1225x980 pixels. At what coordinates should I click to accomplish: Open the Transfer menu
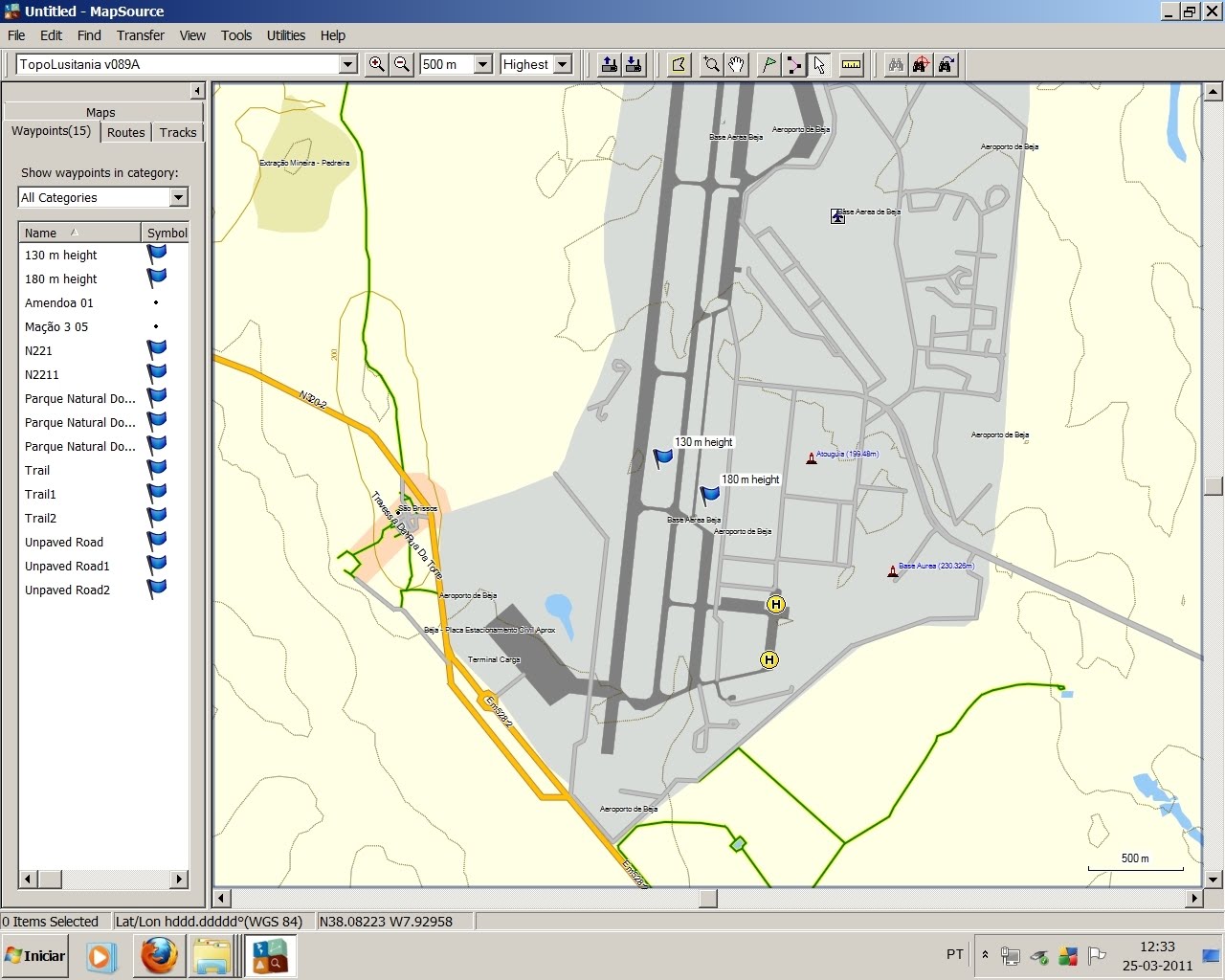141,35
